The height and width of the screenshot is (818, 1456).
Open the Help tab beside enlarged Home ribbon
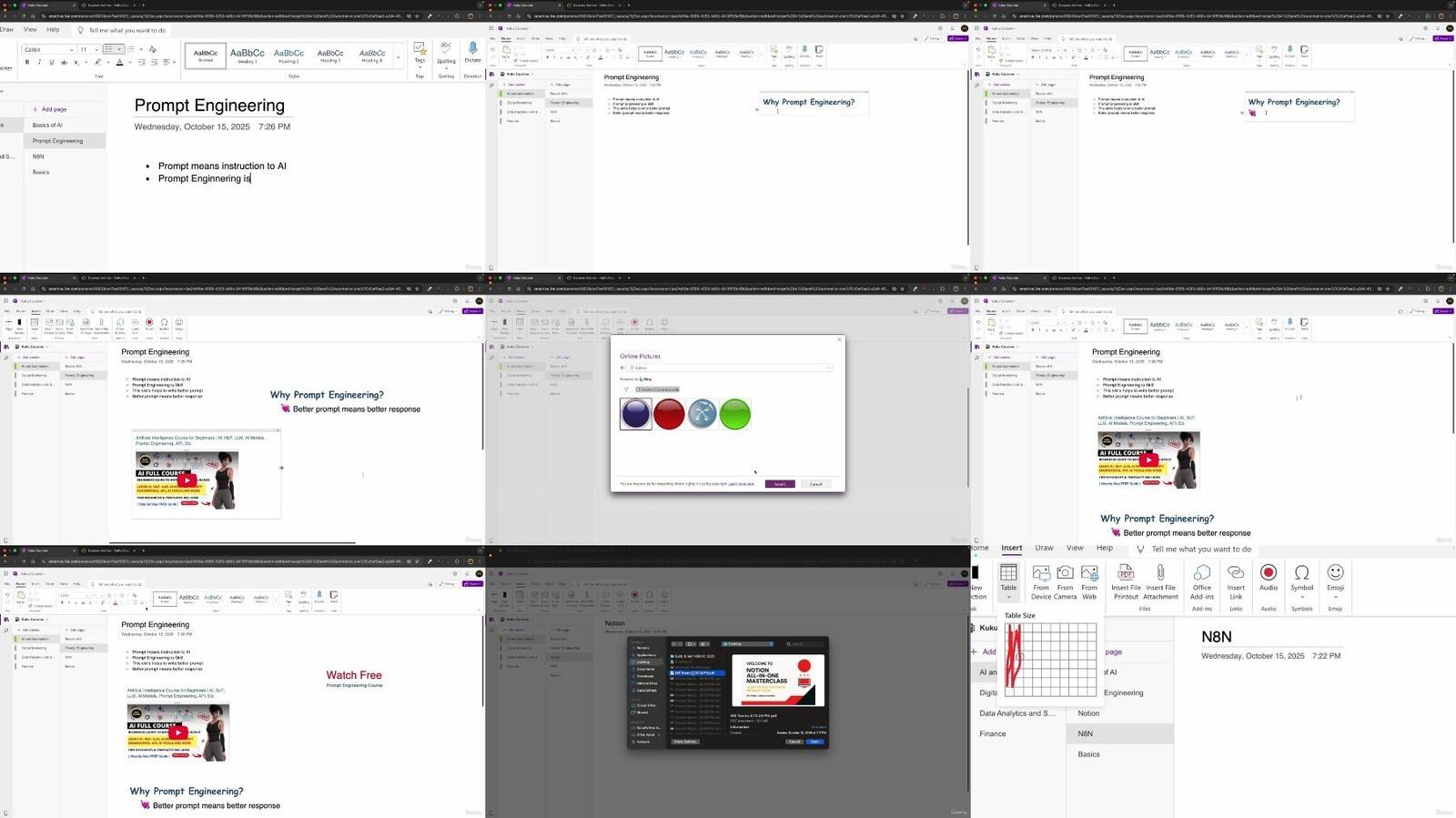pyautogui.click(x=53, y=30)
